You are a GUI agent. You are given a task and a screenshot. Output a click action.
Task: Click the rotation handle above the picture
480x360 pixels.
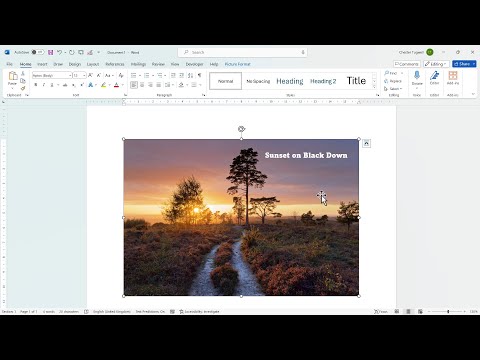241,129
